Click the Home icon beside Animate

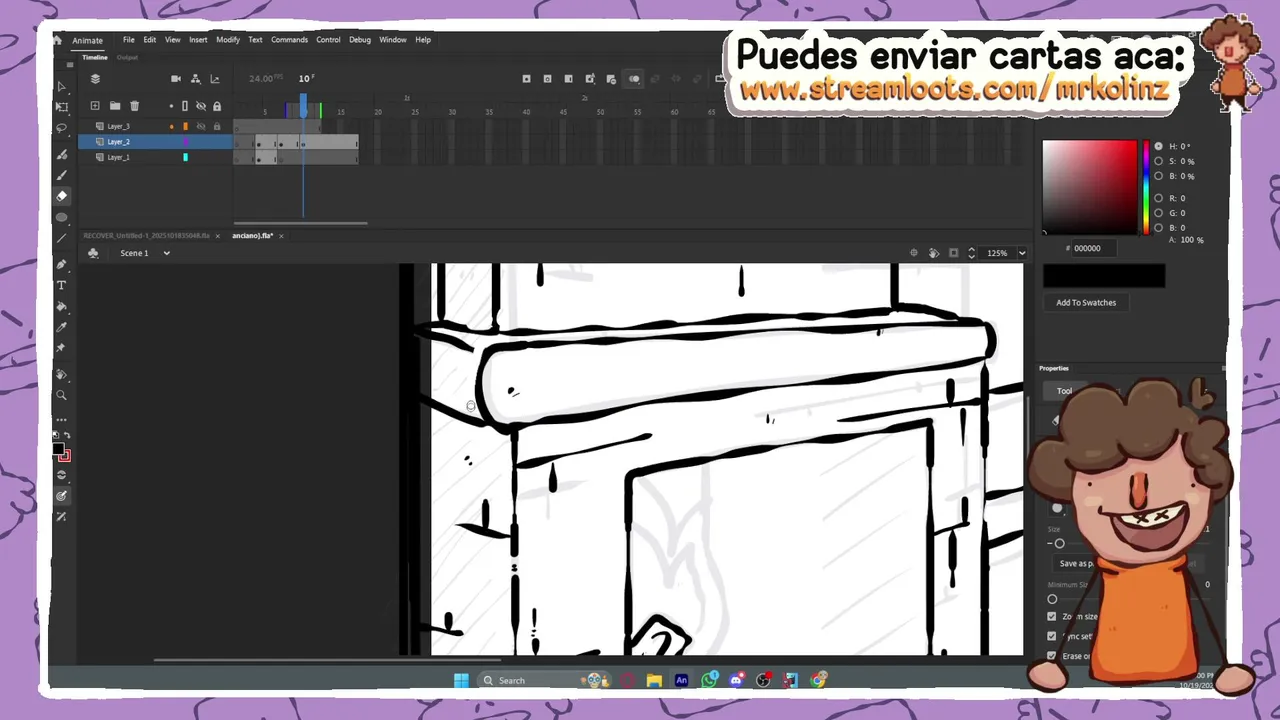pyautogui.click(x=58, y=40)
